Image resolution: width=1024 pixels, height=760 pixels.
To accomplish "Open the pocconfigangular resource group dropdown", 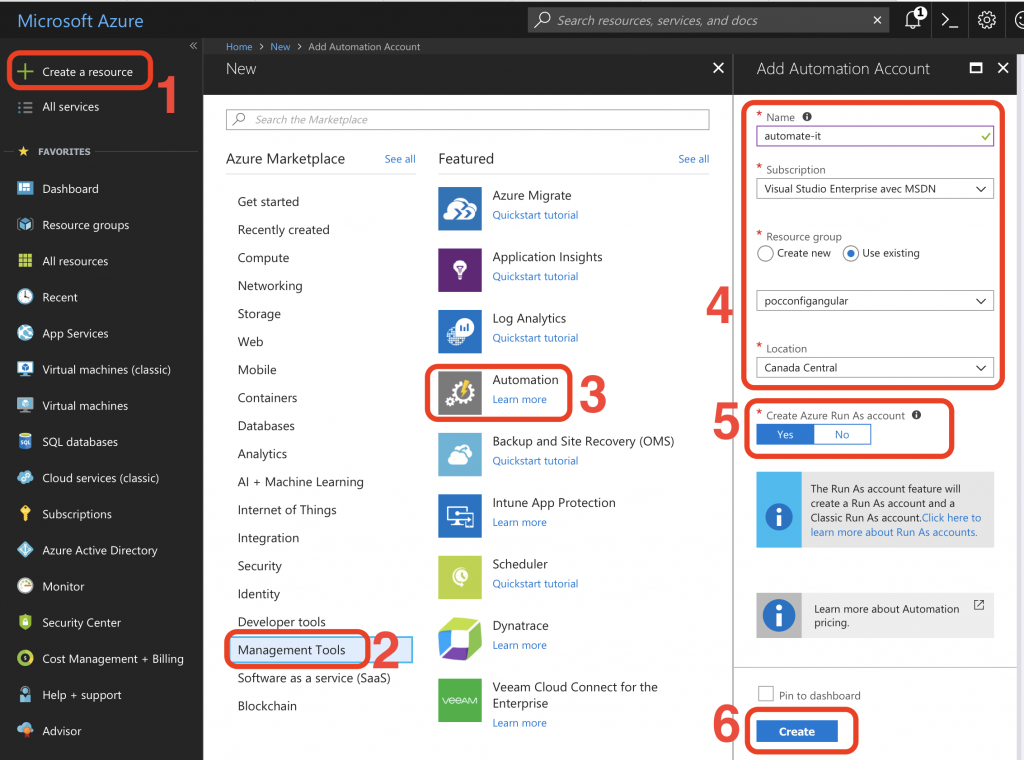I will point(874,301).
